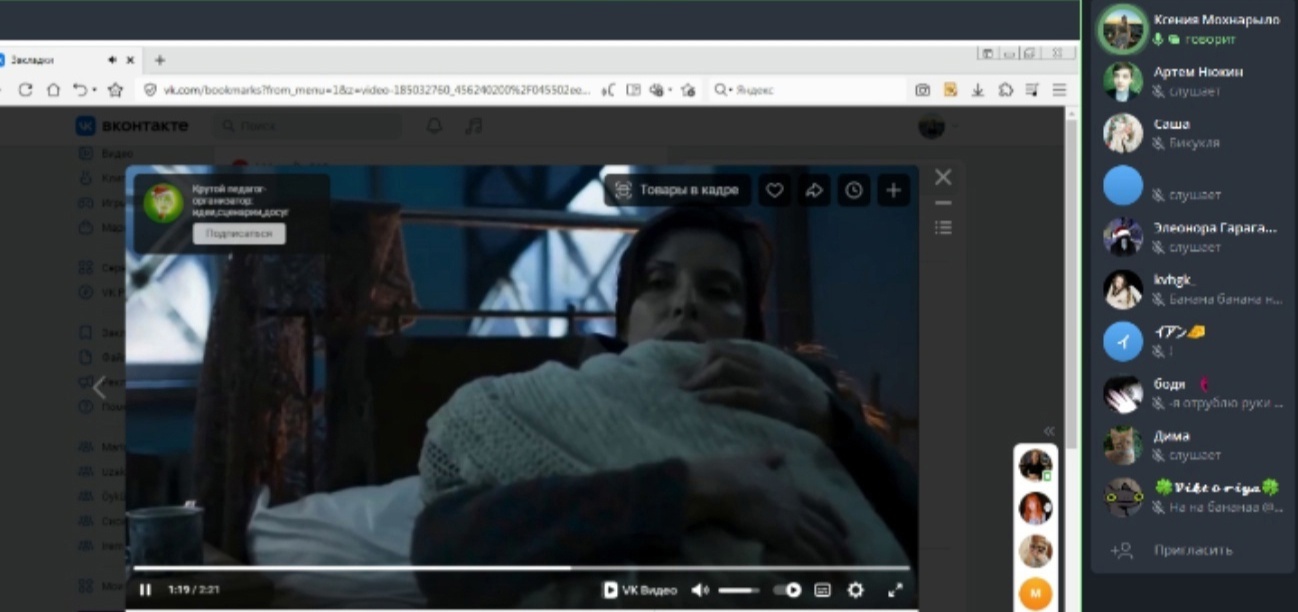Screen dimensions: 1298x612
Task: Go to previous video arrow
Action: point(99,388)
